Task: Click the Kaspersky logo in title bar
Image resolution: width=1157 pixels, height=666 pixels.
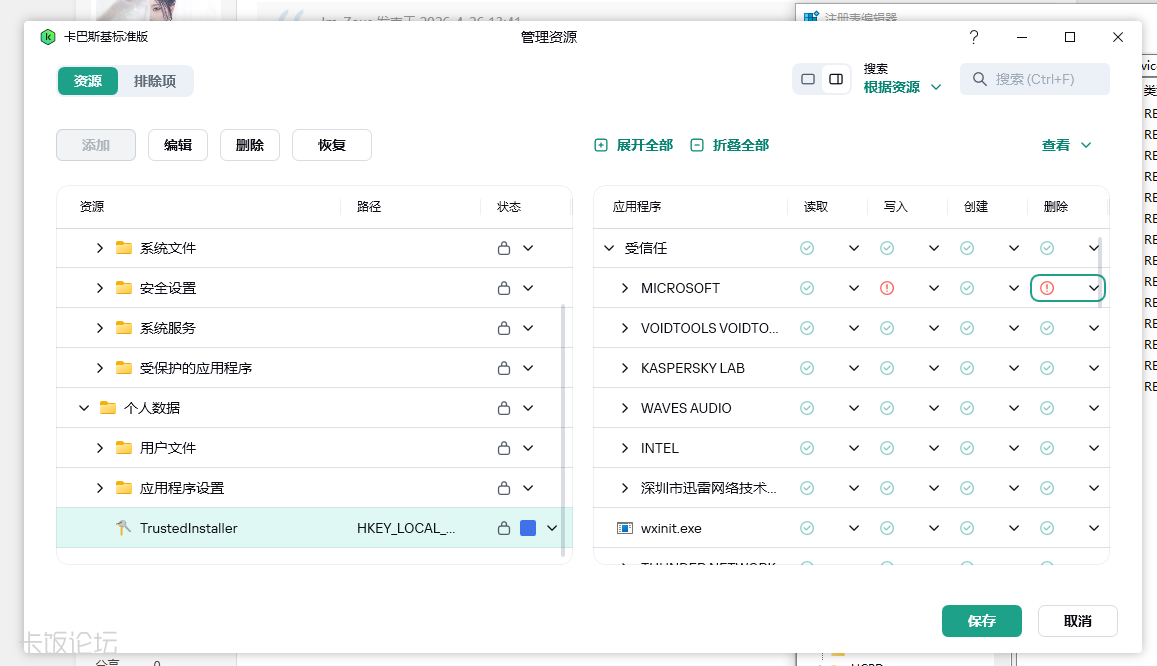Action: 48,37
